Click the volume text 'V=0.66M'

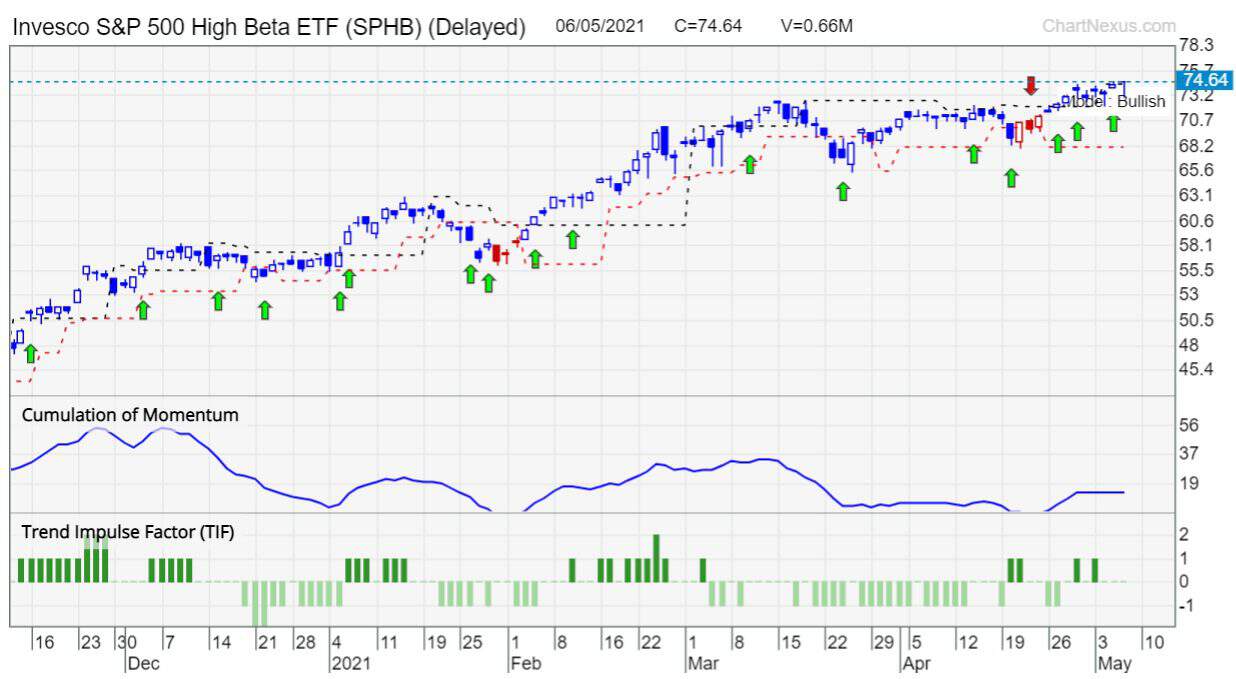817,26
